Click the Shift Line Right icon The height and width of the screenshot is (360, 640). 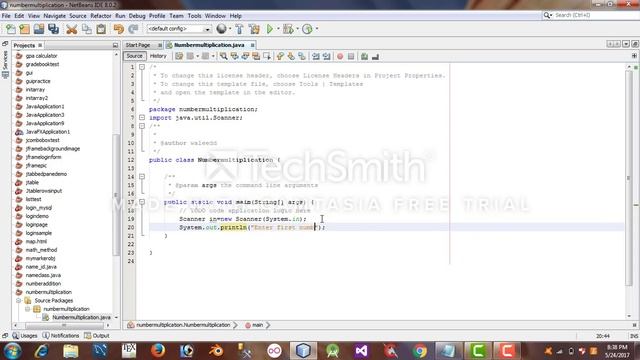327,56
